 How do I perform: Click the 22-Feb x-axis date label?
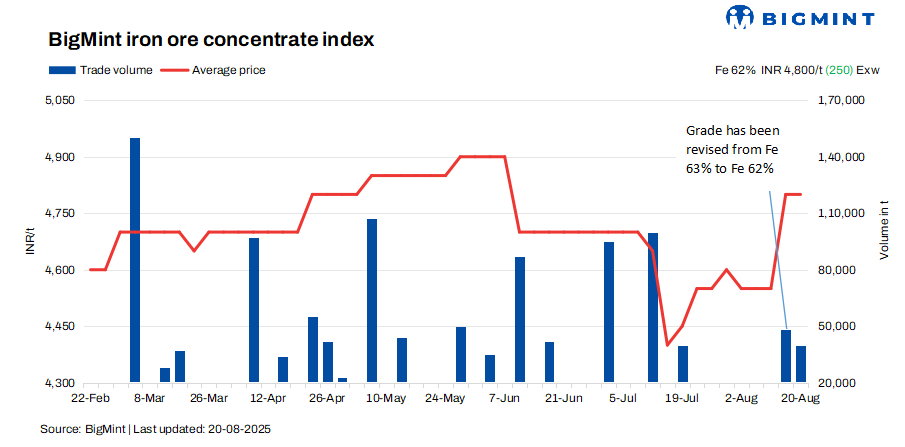[90, 397]
